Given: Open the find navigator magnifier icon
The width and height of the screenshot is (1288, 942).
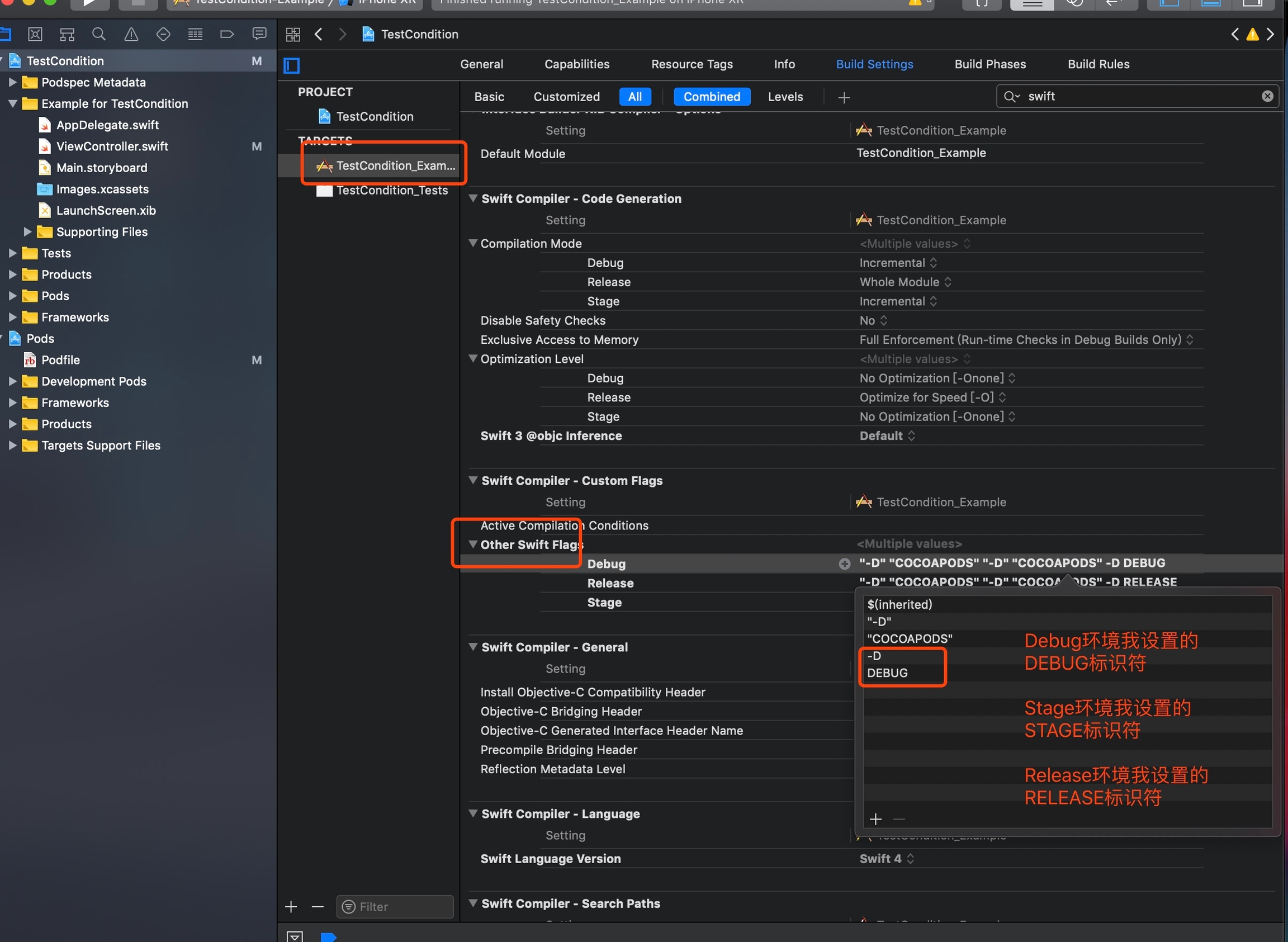Looking at the screenshot, I should click(98, 34).
